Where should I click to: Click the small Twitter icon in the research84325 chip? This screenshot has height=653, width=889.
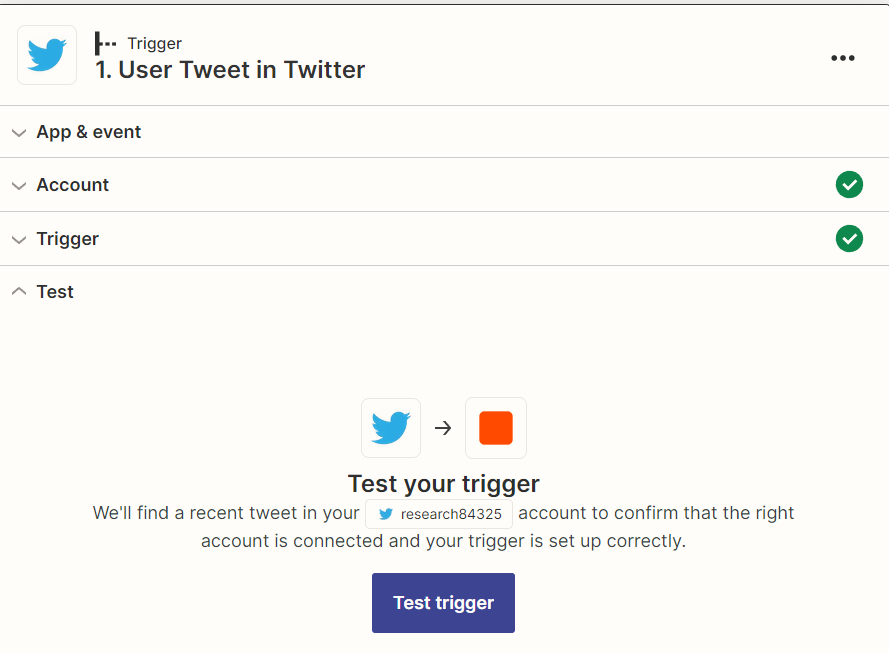tap(386, 514)
